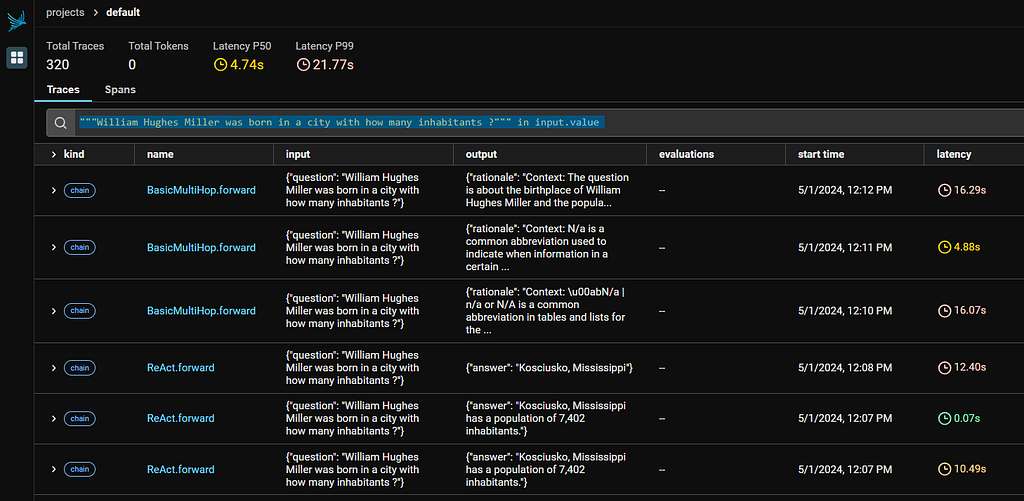The image size is (1024, 501).
Task: Open the projects grid icon in sidebar
Action: [17, 57]
